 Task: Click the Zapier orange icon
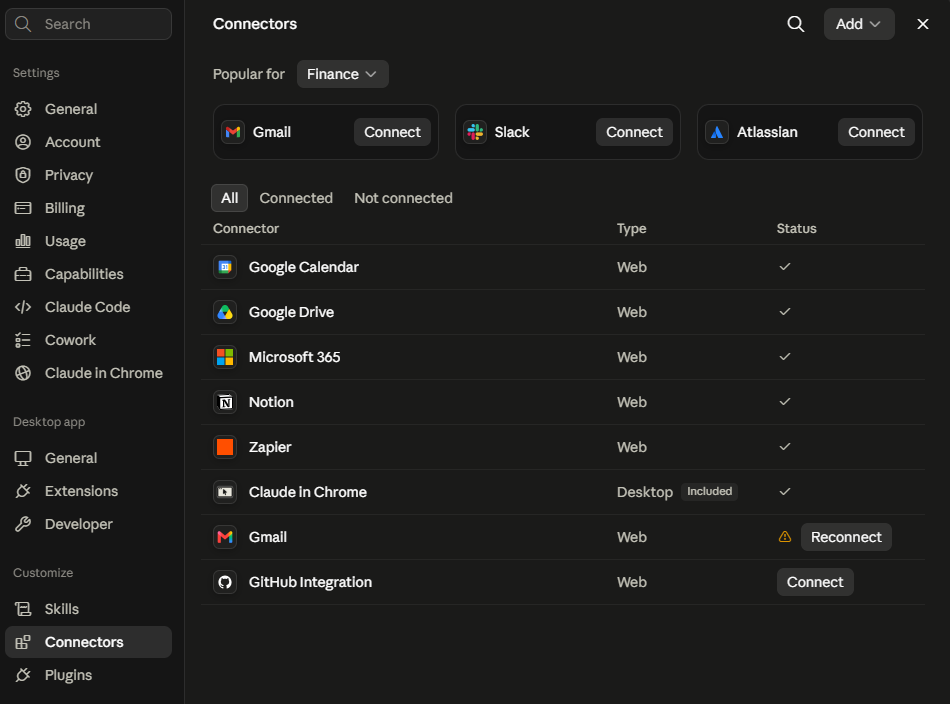click(x=225, y=447)
